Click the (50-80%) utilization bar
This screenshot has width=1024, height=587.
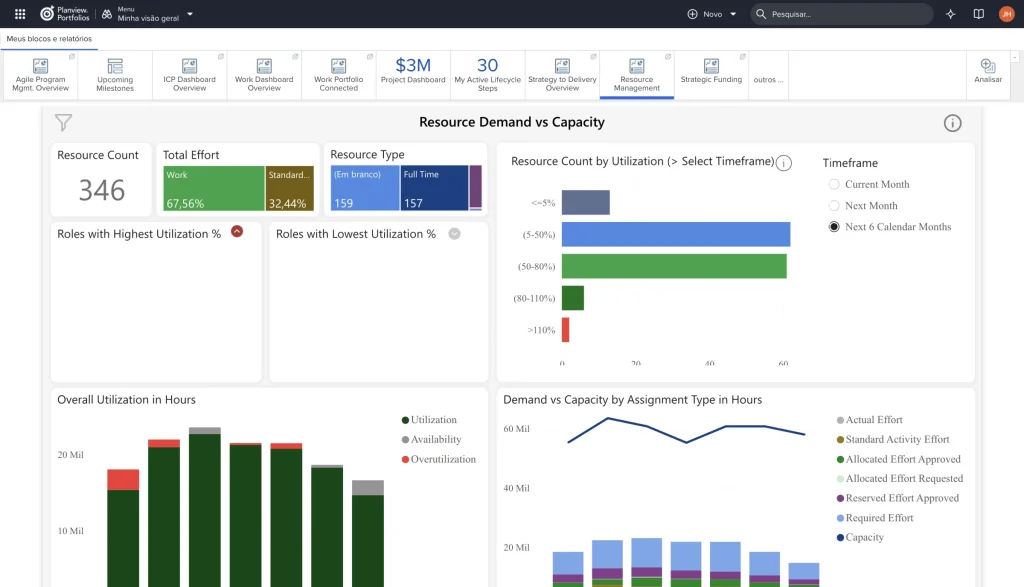[x=674, y=266]
